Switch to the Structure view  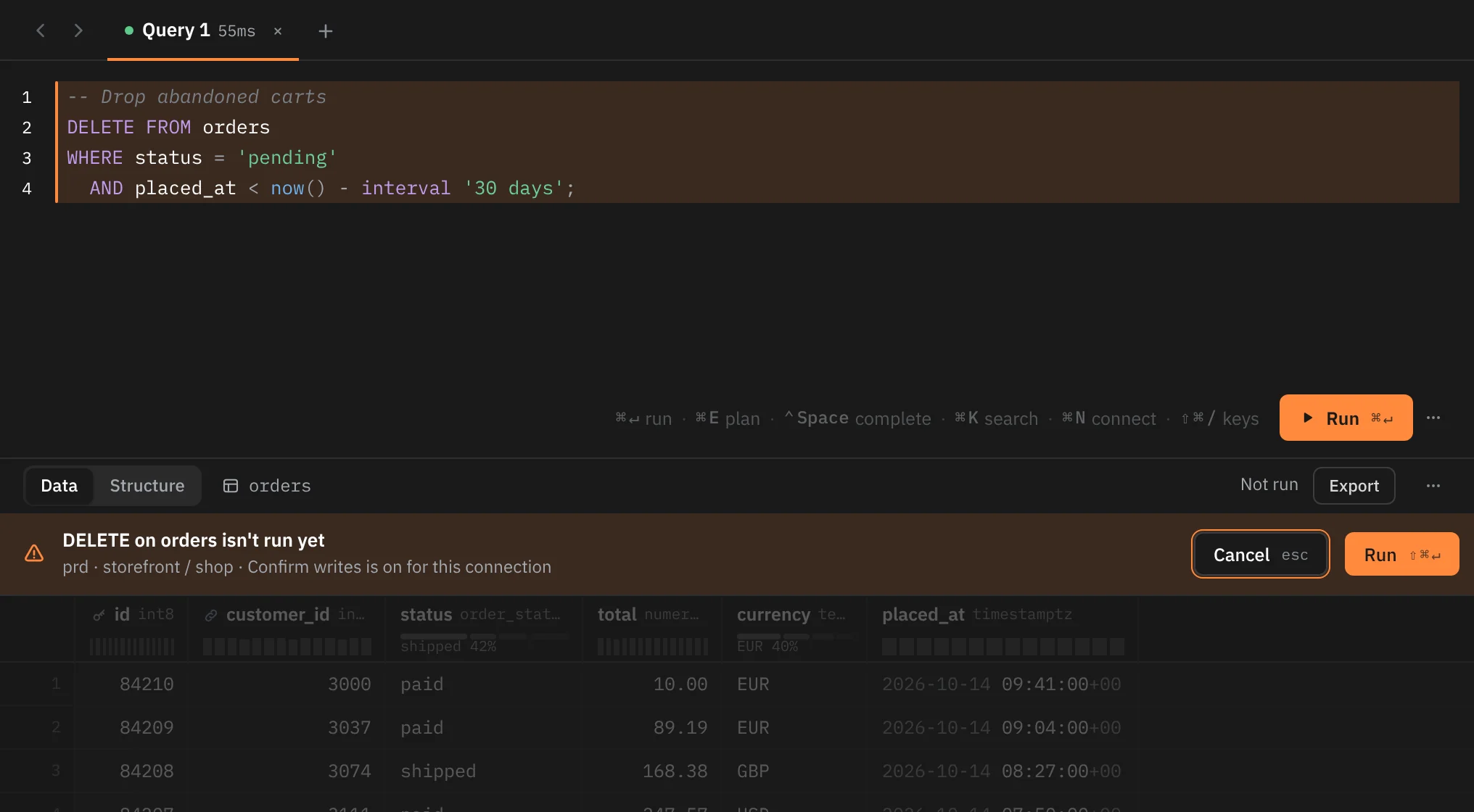(147, 486)
